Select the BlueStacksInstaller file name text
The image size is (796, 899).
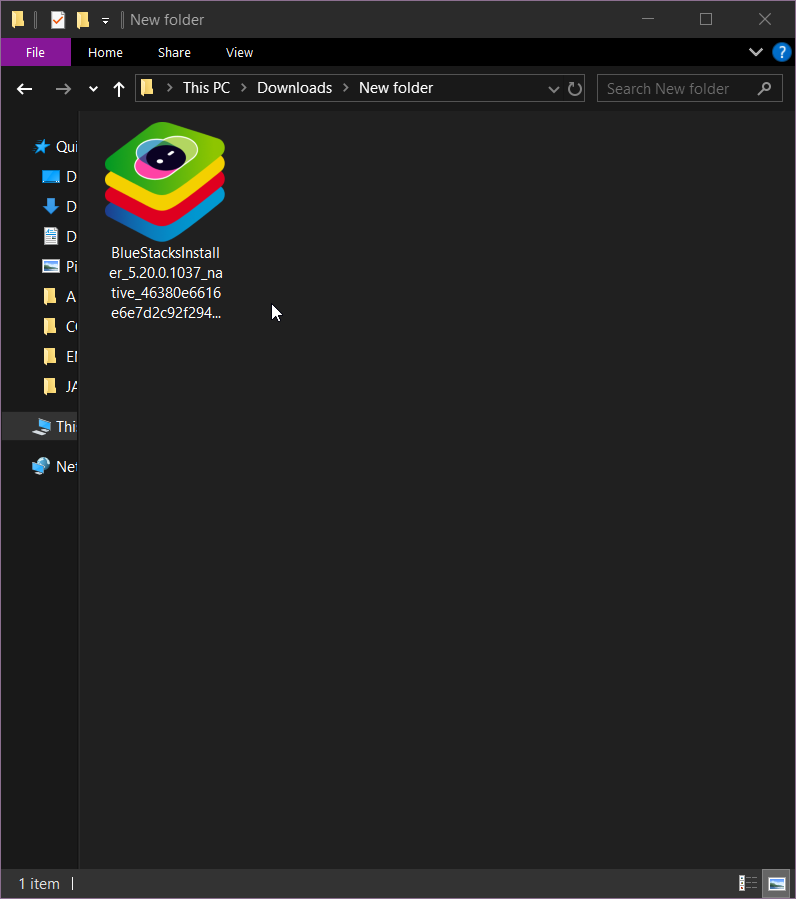point(166,283)
